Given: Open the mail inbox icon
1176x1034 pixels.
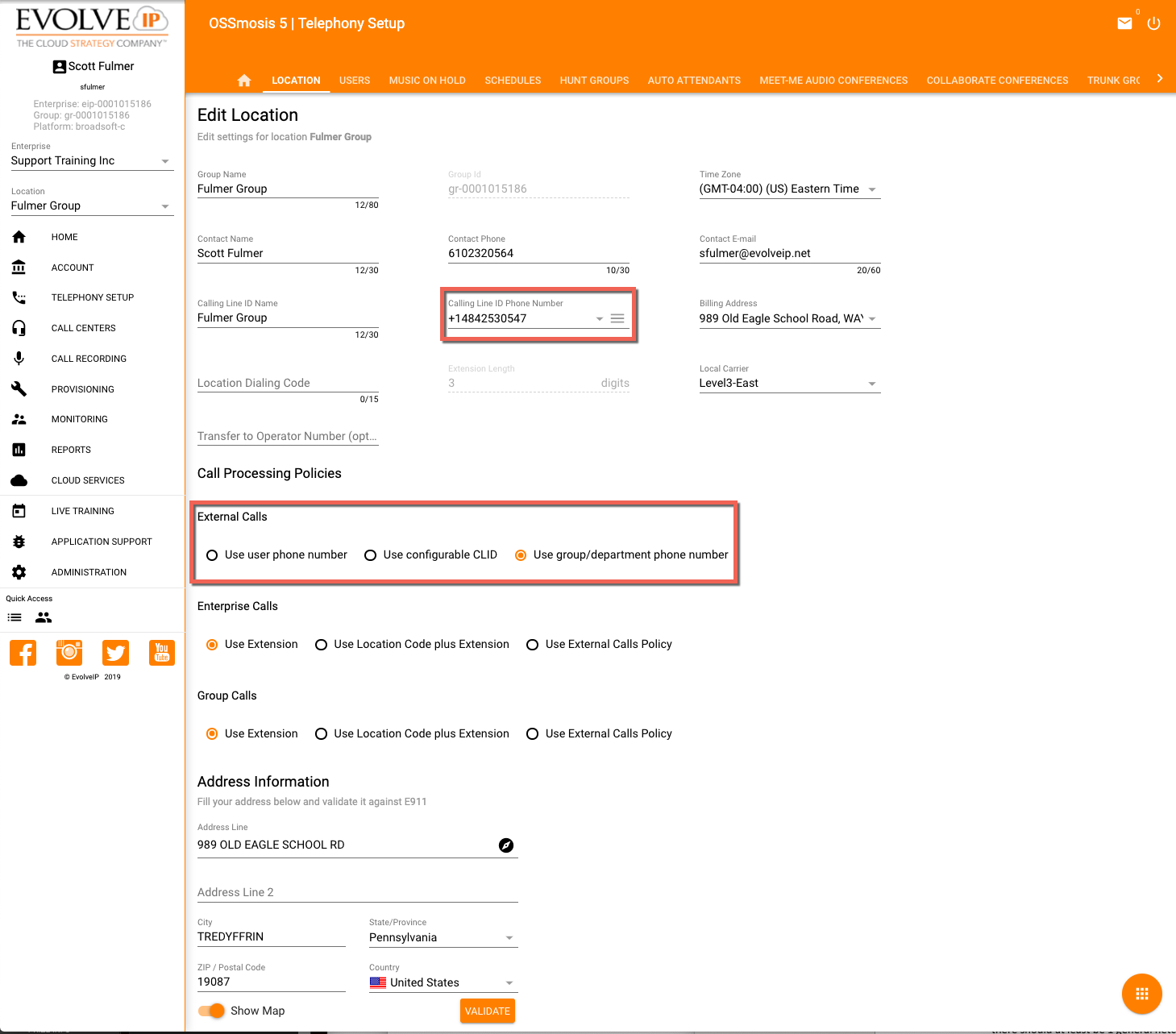Looking at the screenshot, I should tap(1124, 23).
